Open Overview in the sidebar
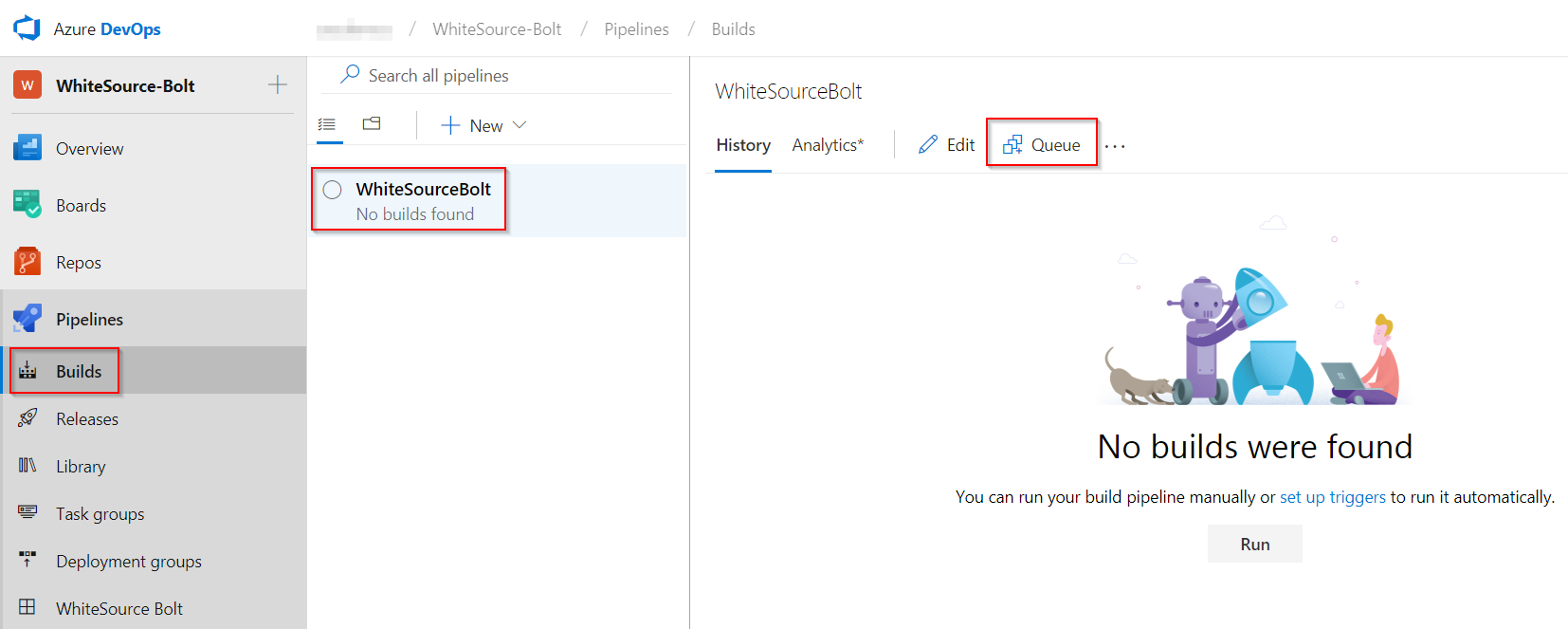Screen dimensions: 1568x629 point(89,149)
